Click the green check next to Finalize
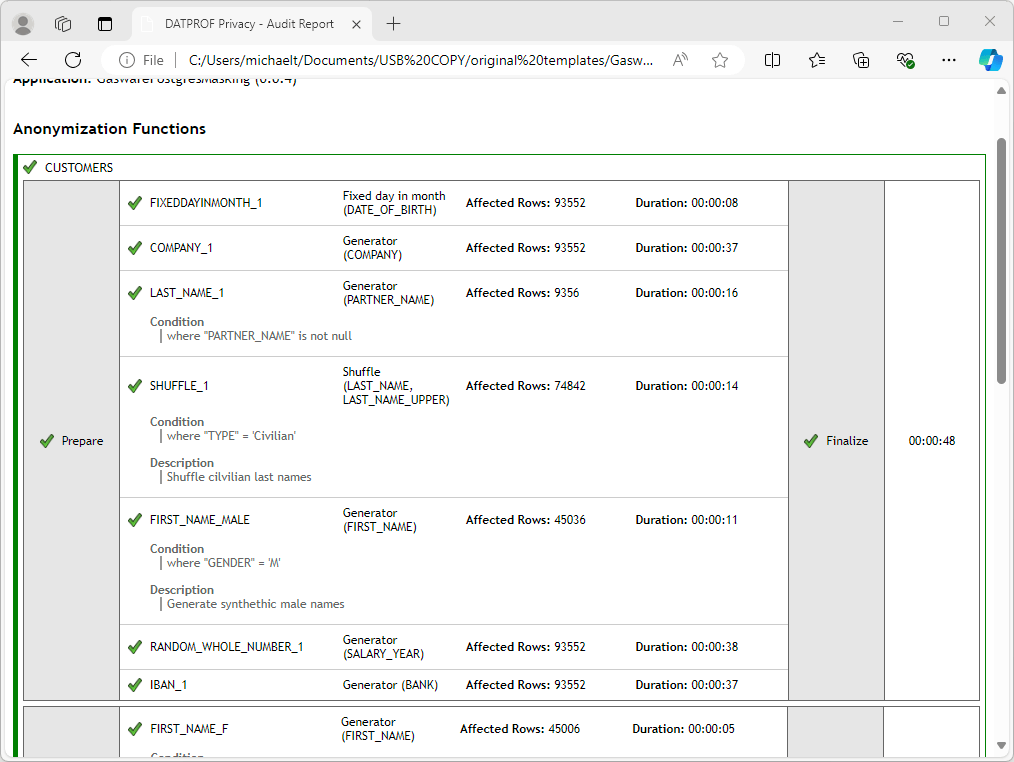Screen dimensions: 1014x762 (x=811, y=441)
